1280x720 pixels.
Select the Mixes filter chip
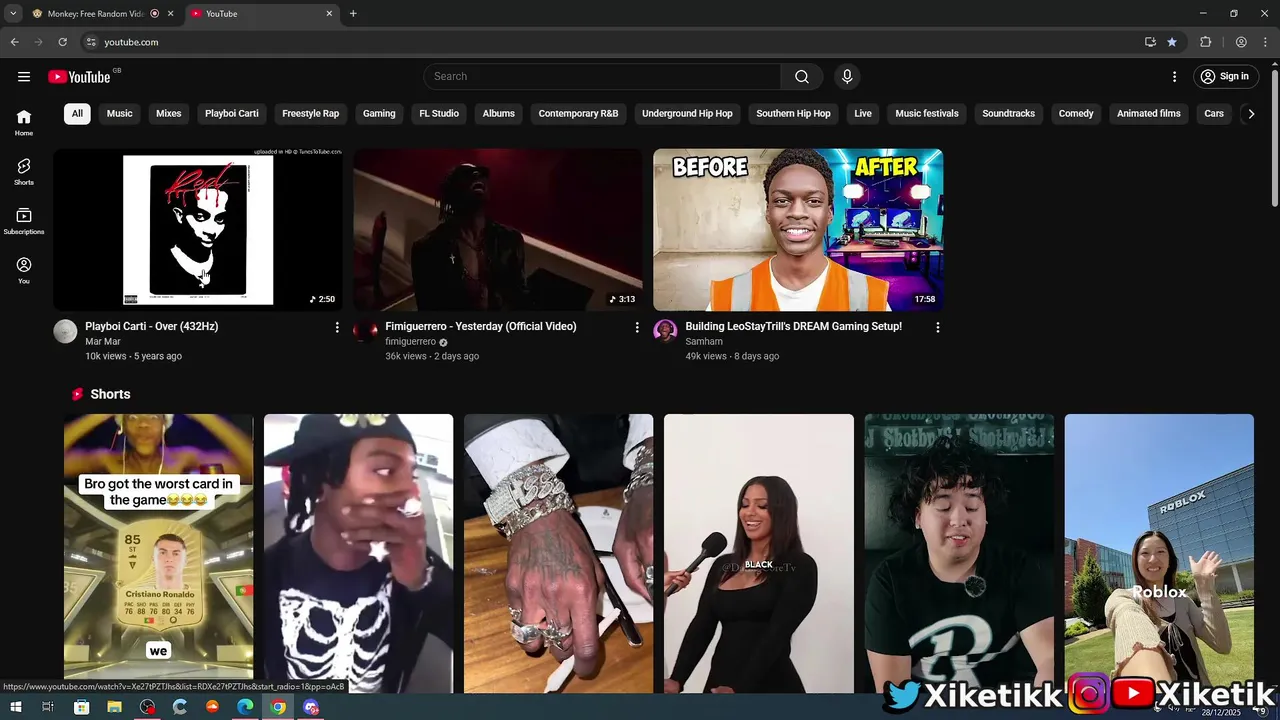click(x=169, y=114)
